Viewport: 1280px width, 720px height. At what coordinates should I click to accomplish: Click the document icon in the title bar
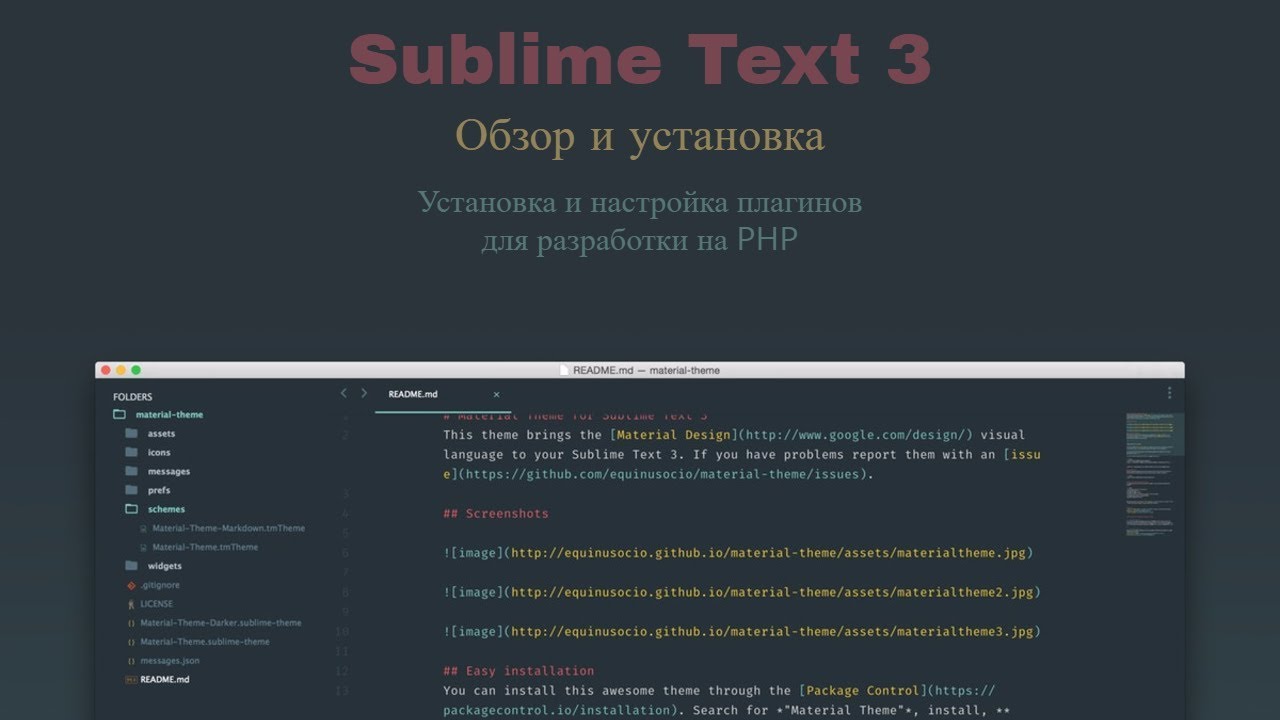564,370
